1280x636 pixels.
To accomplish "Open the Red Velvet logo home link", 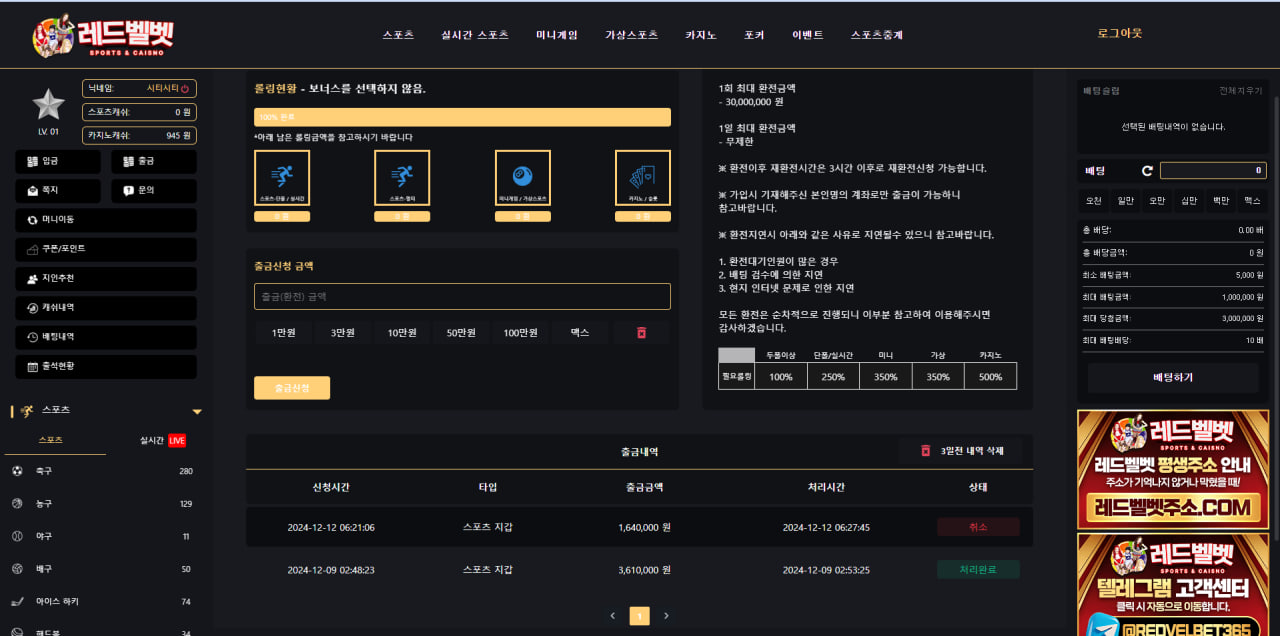I will pos(103,35).
